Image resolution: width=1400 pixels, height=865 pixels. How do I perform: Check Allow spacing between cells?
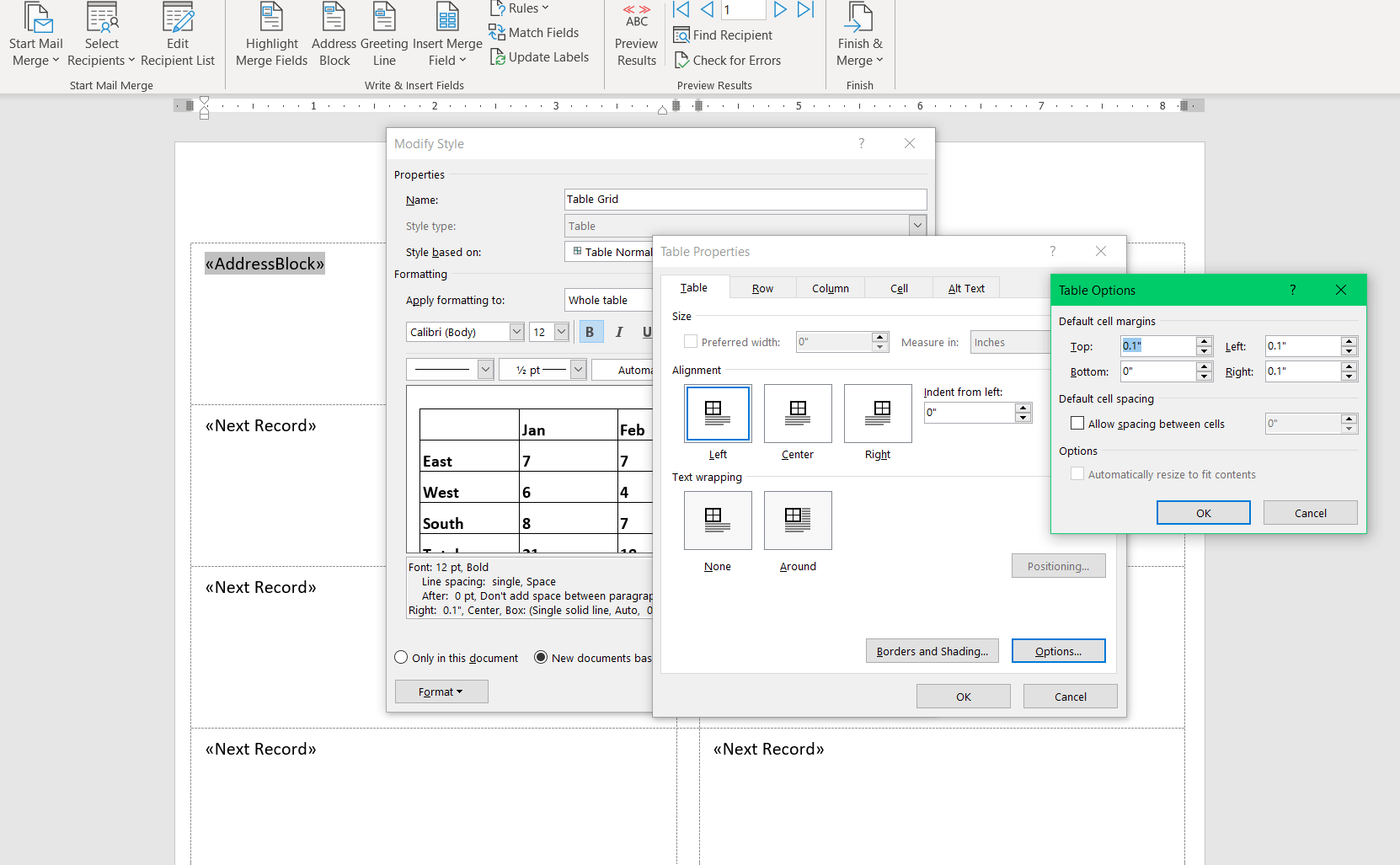point(1077,424)
